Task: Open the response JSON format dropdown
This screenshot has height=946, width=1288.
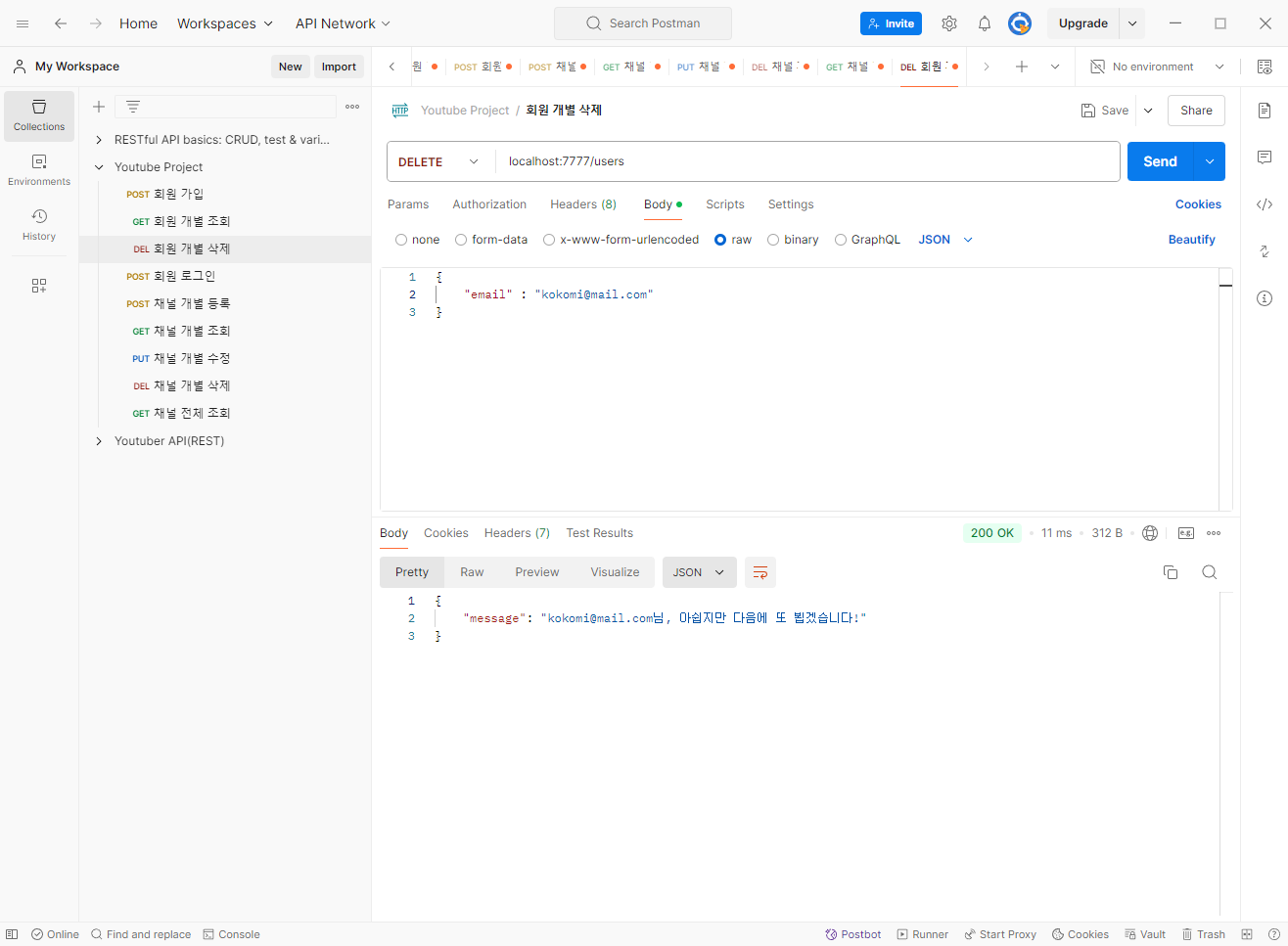Action: pyautogui.click(x=699, y=572)
